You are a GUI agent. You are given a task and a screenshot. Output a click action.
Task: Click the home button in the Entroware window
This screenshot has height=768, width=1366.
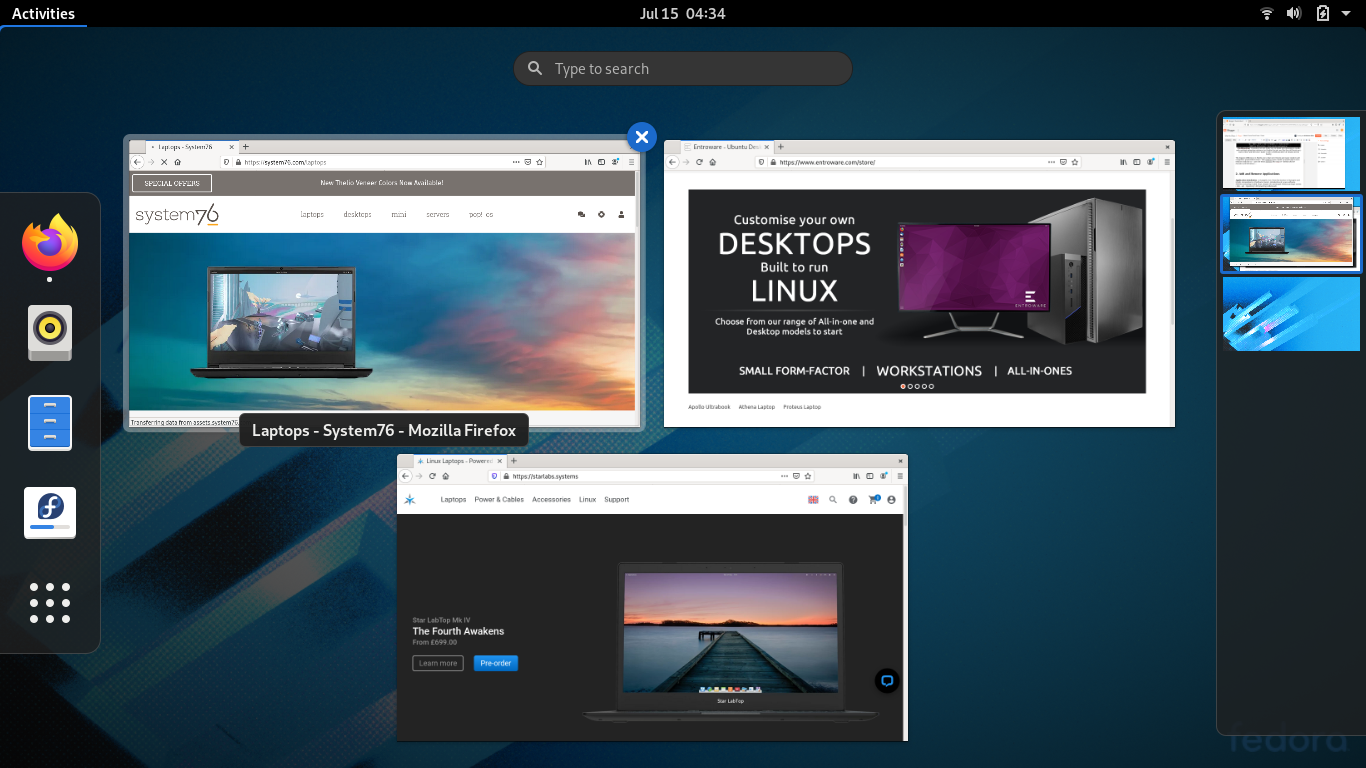click(x=714, y=162)
